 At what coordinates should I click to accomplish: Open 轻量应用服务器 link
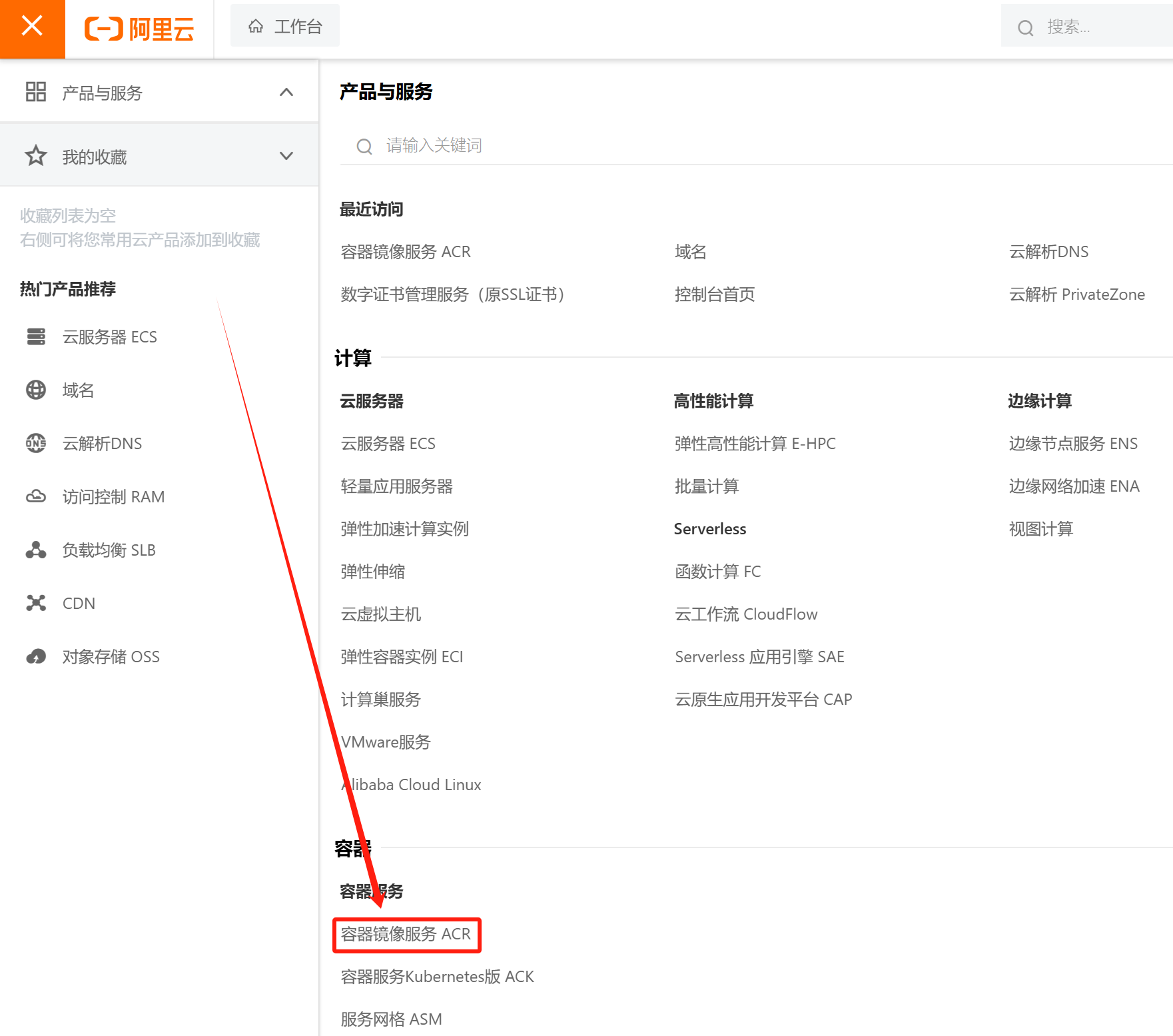coord(397,486)
